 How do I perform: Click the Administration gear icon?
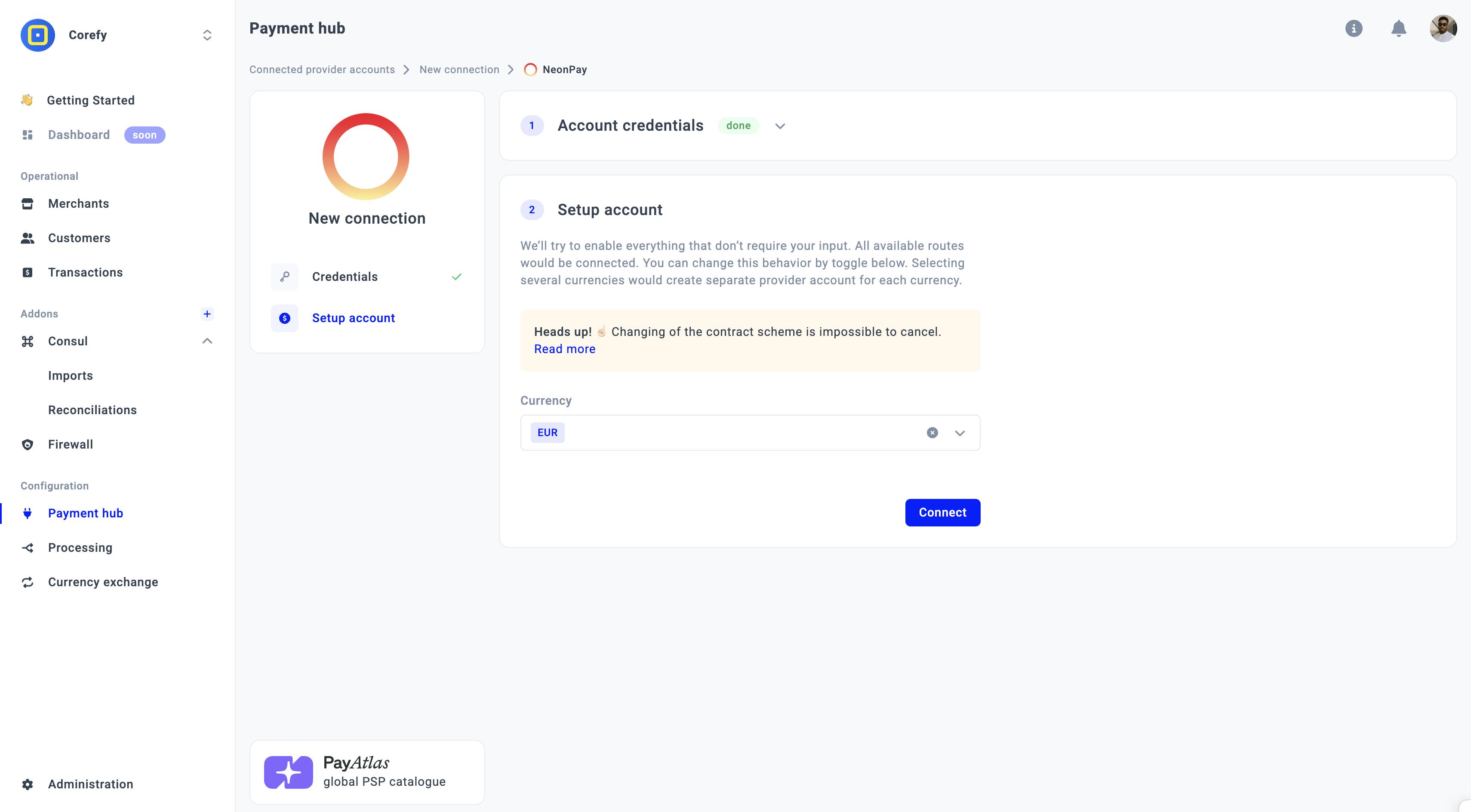tap(28, 784)
